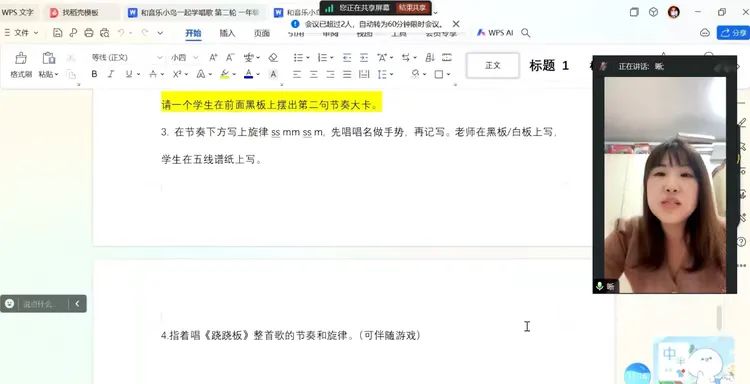The image size is (750, 384).
Task: Decrease the paragraph indent
Action: point(347,57)
